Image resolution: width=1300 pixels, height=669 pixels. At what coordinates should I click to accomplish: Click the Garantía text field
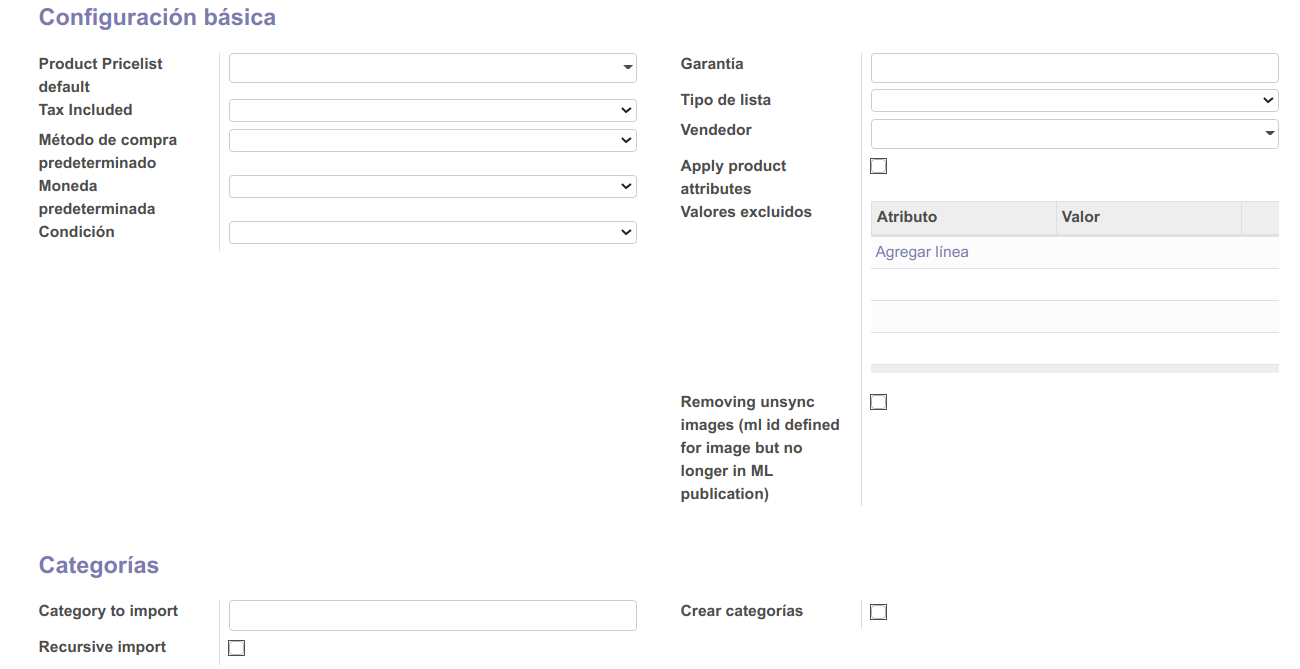1074,68
